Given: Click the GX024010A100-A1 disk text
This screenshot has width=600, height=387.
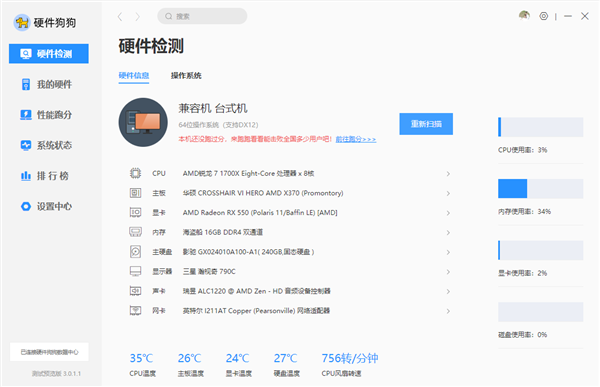Looking at the screenshot, I should tap(248, 251).
